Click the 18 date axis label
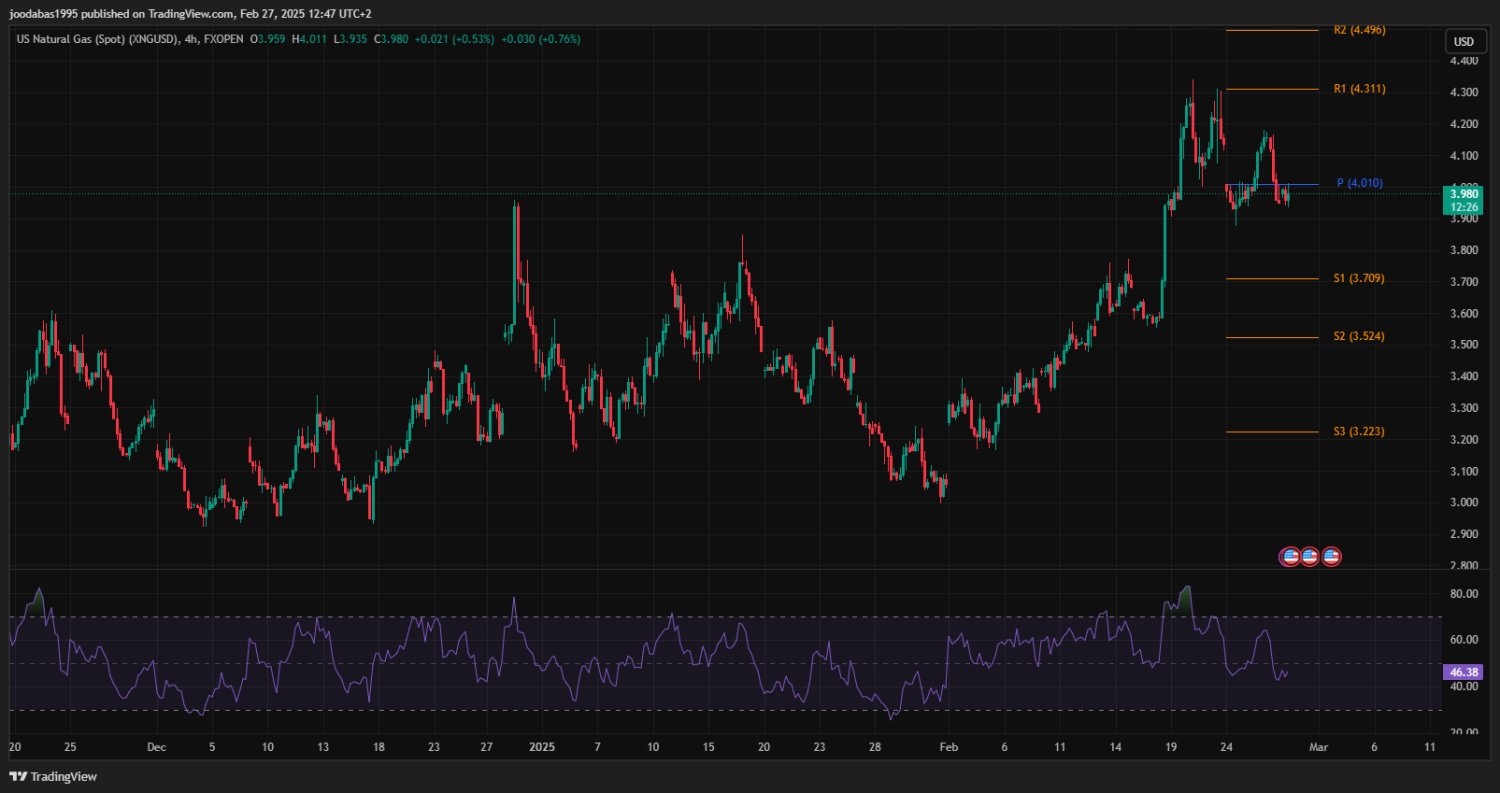This screenshot has height=793, width=1500. tap(377, 747)
